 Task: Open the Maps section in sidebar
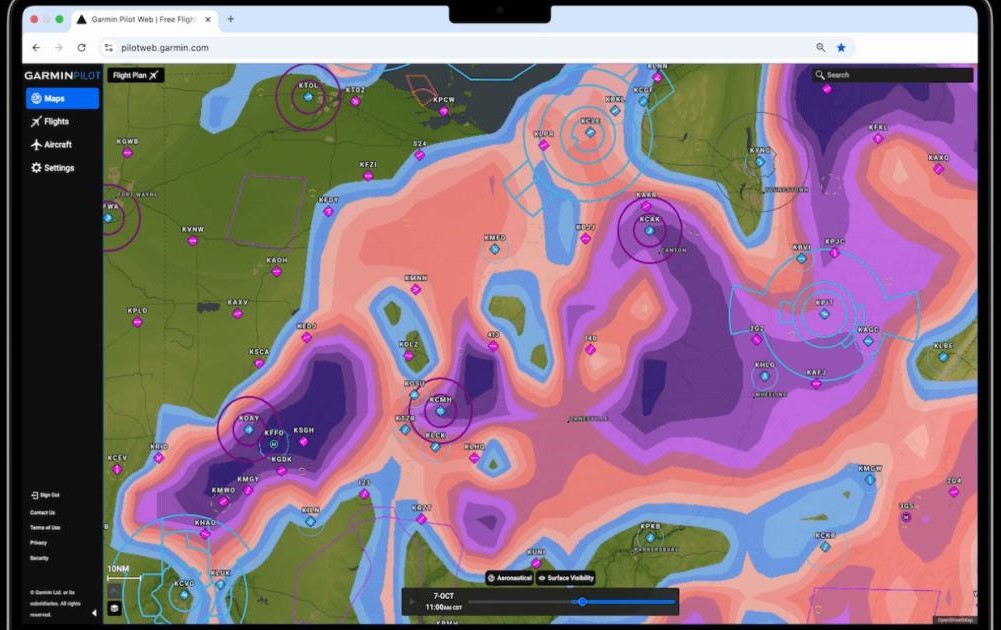(62, 98)
